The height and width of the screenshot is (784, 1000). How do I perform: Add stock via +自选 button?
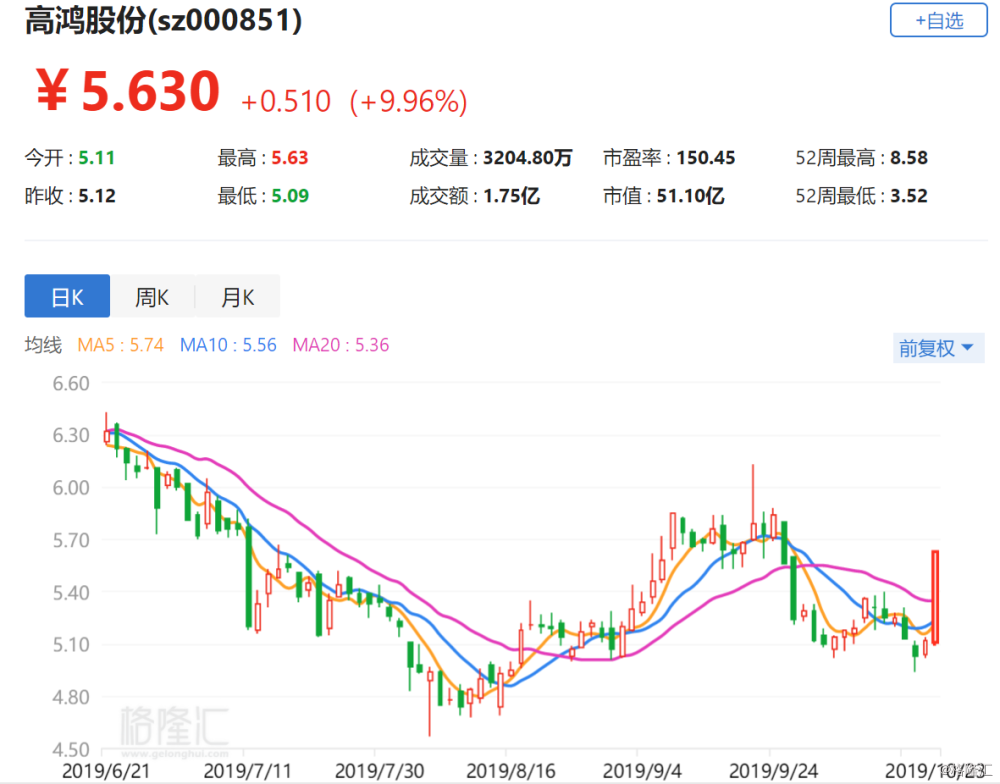tap(938, 20)
